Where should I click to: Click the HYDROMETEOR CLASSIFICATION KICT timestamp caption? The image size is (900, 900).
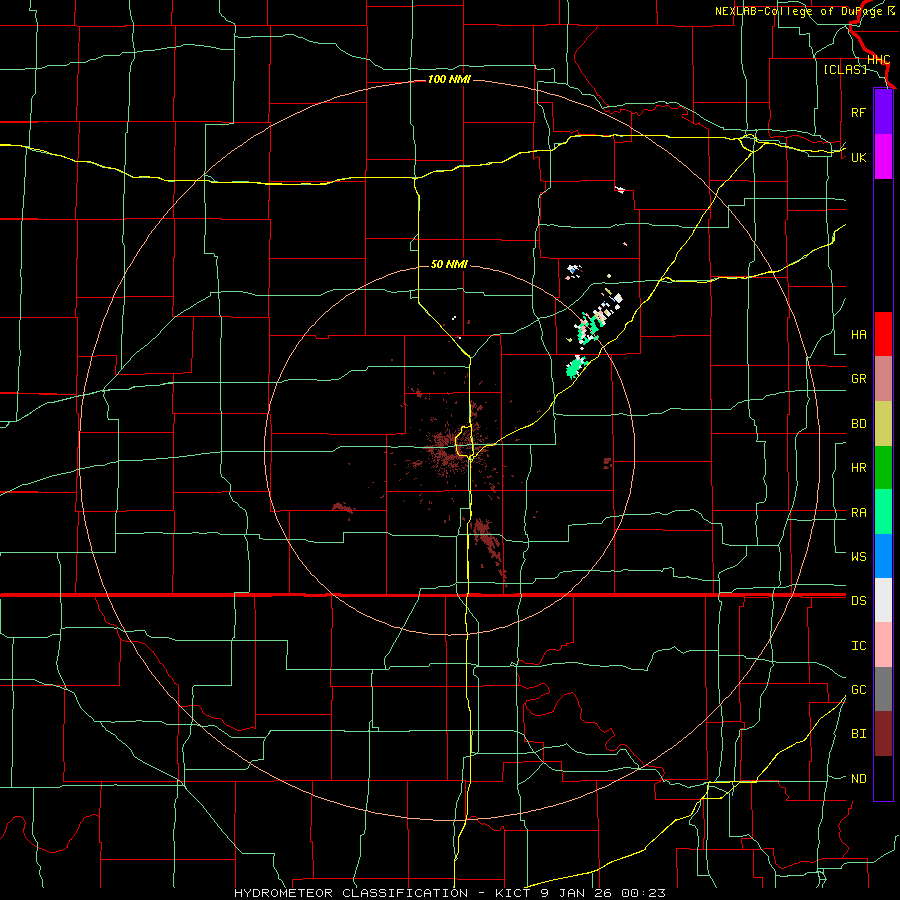coord(449,893)
